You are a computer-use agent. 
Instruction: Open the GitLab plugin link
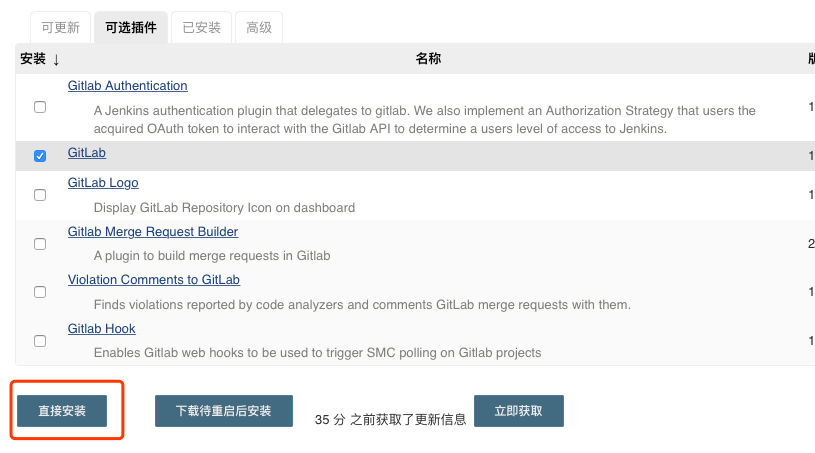click(x=87, y=153)
